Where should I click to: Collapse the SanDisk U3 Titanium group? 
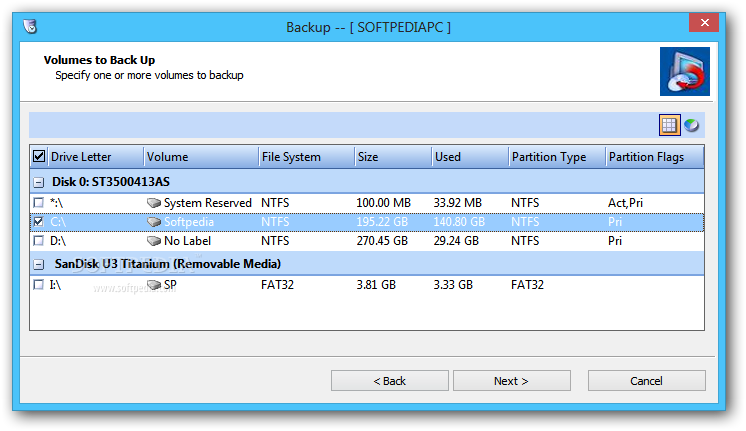38,264
